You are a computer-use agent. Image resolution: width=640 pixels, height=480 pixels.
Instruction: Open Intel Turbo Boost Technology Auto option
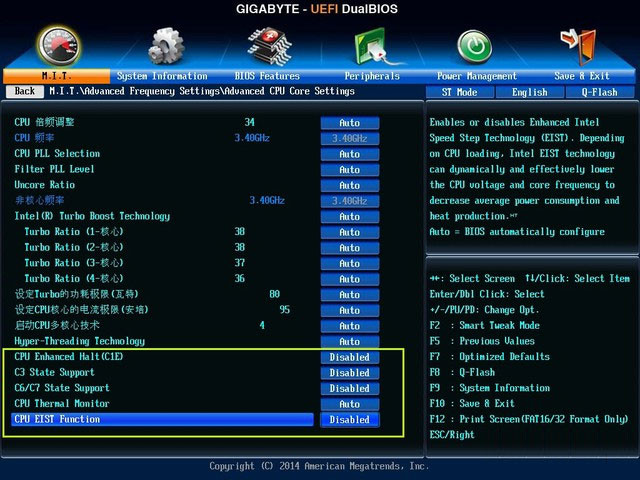(x=350, y=216)
